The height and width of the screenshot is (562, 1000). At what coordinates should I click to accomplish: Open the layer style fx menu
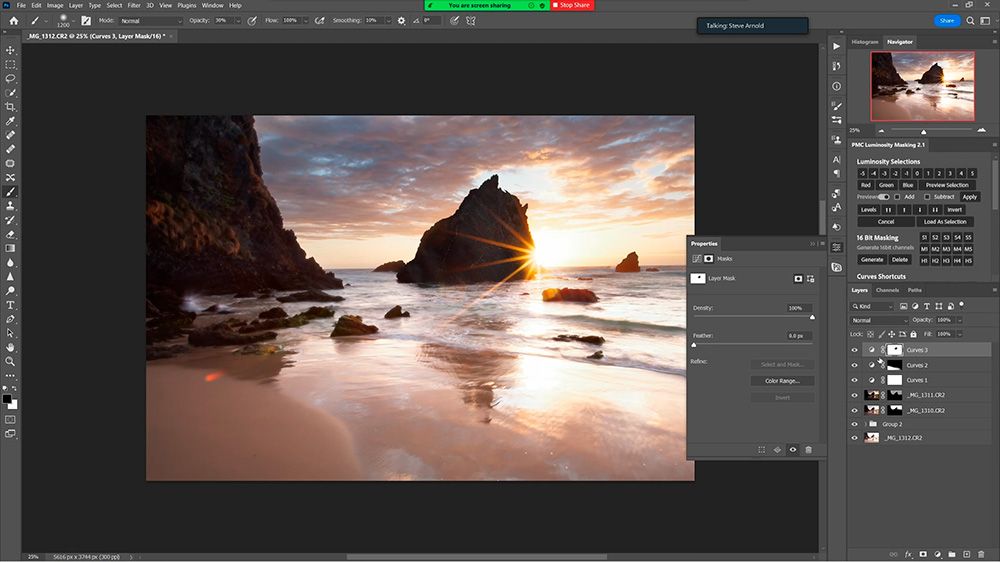coord(909,553)
